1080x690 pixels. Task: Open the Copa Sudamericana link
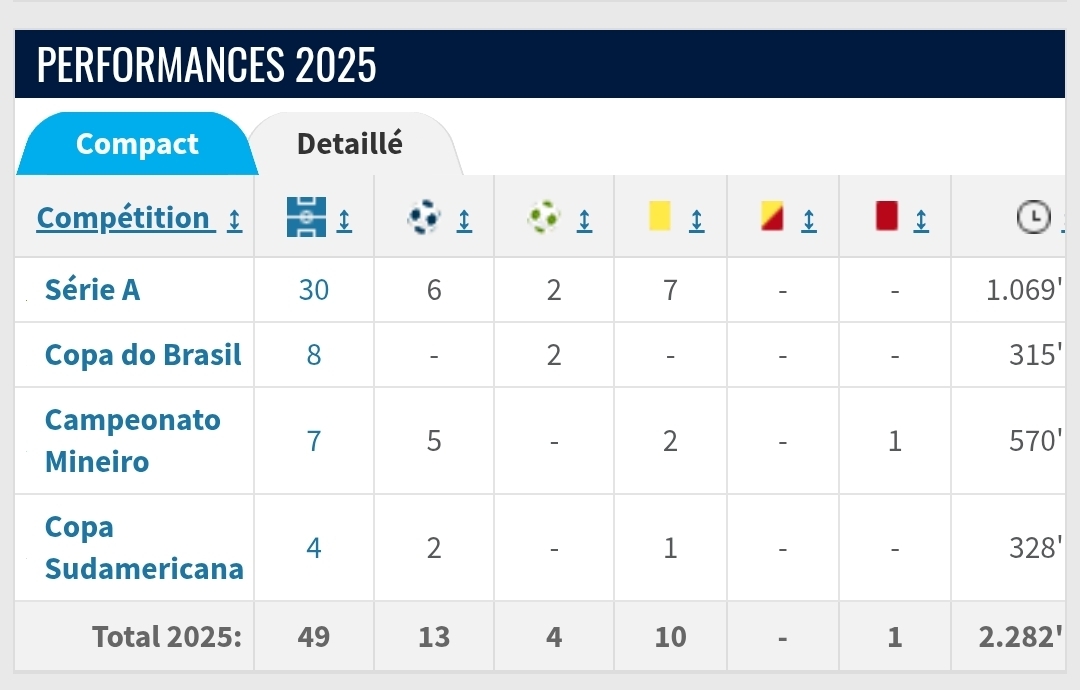(x=144, y=548)
